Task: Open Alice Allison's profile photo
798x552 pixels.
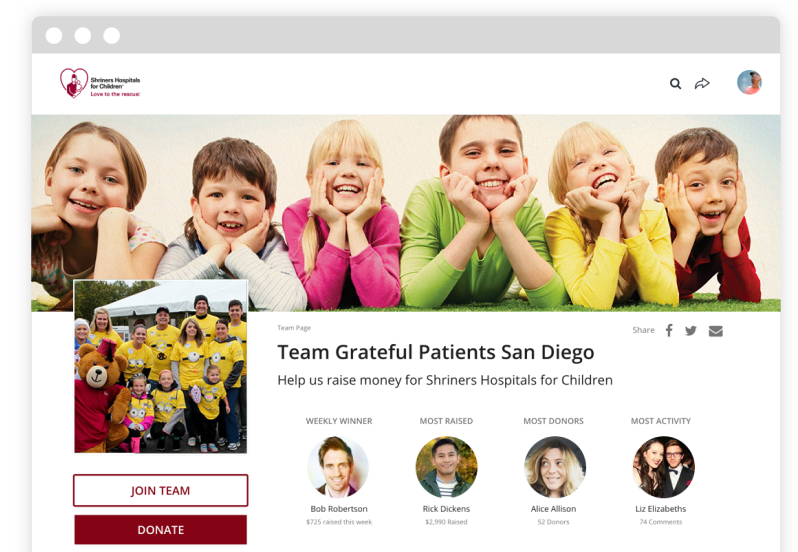Action: tap(555, 467)
